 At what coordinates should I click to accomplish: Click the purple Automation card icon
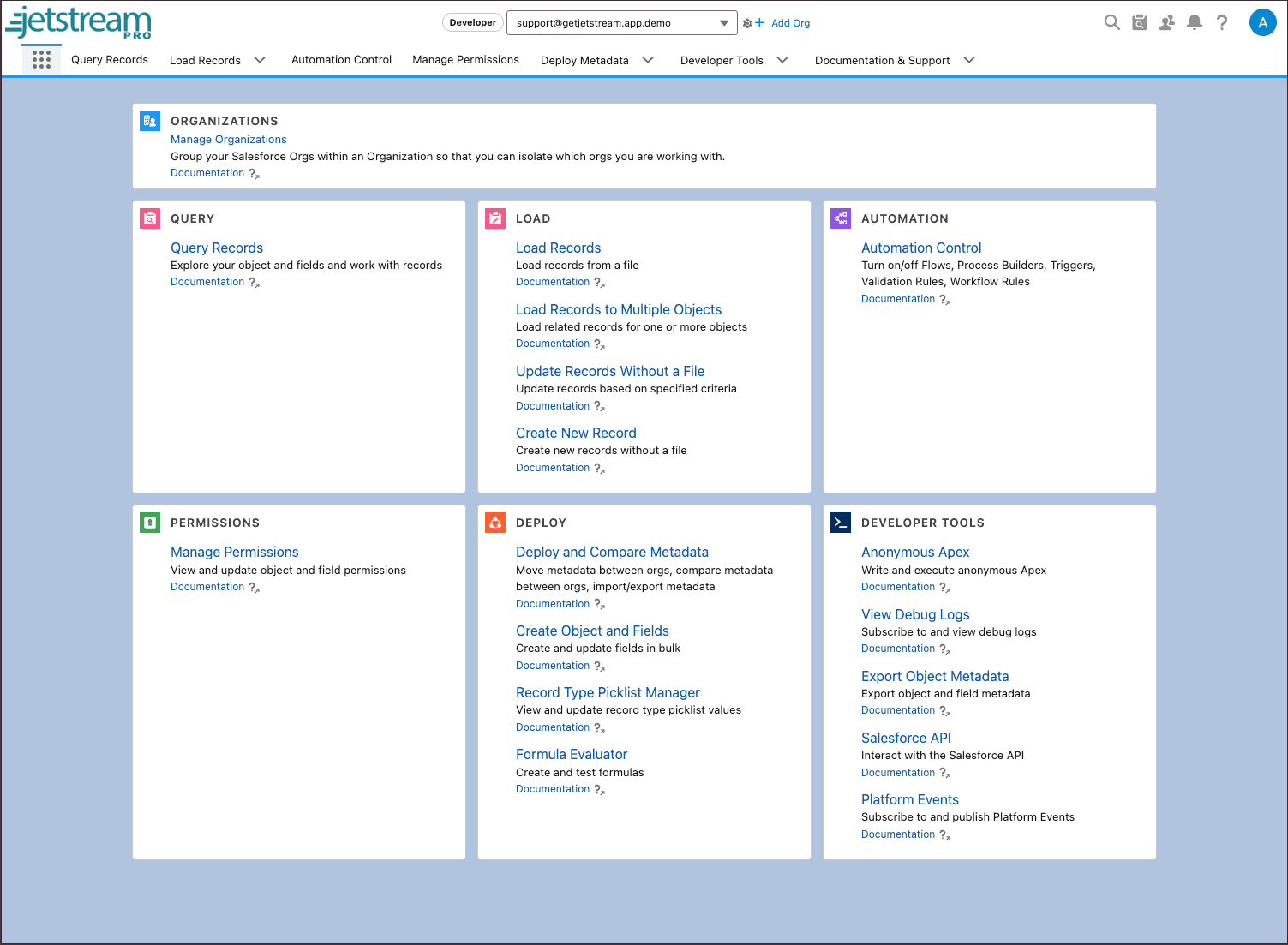click(841, 218)
